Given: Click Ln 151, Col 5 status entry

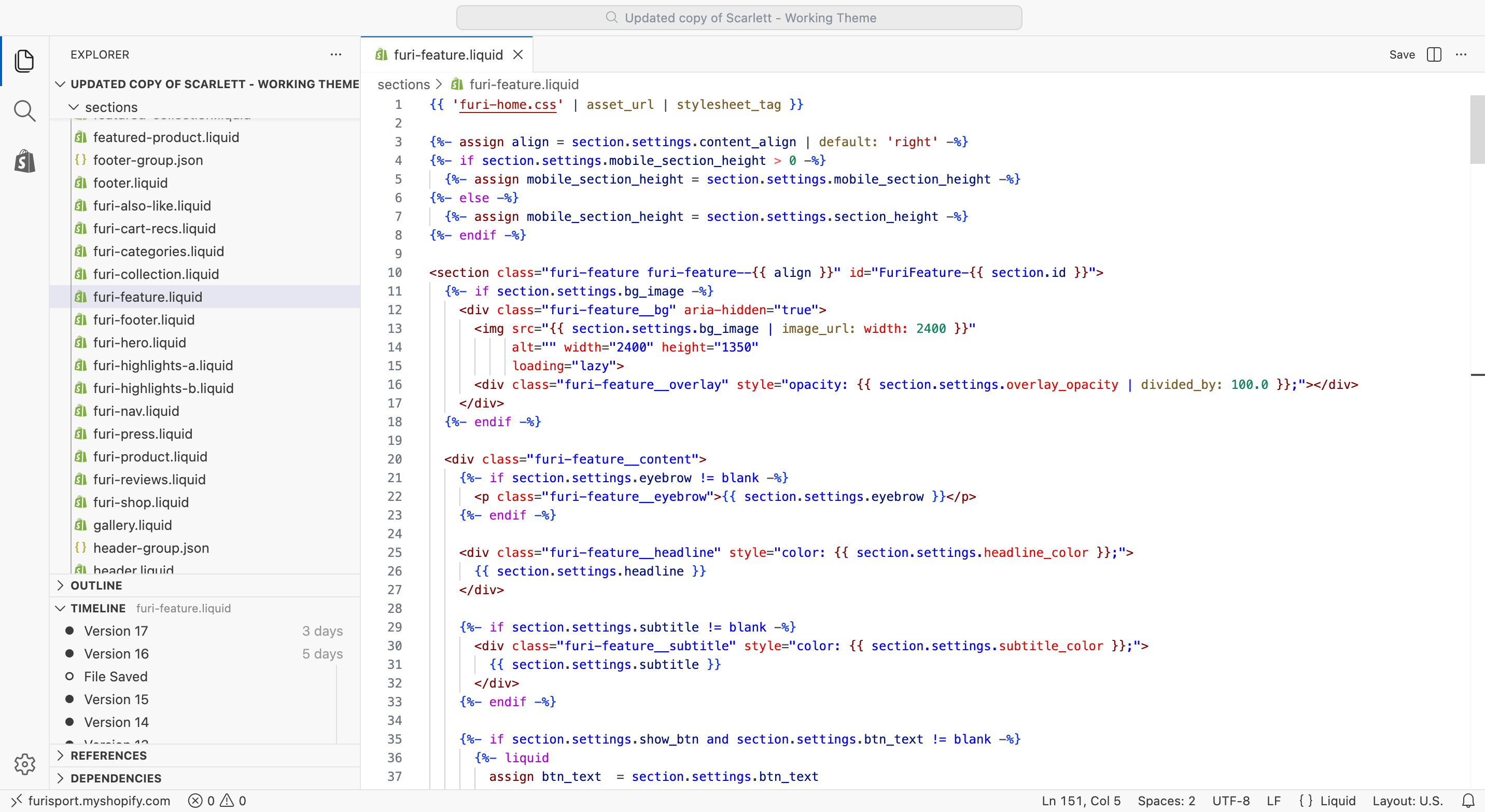Looking at the screenshot, I should tap(1081, 801).
